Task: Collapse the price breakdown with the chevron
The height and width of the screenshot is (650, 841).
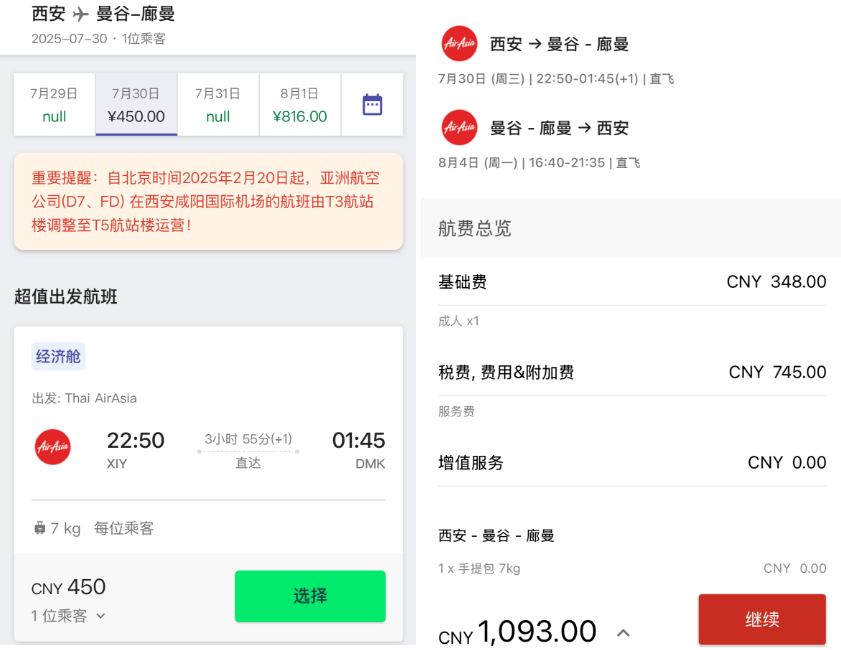Action: tap(623, 633)
